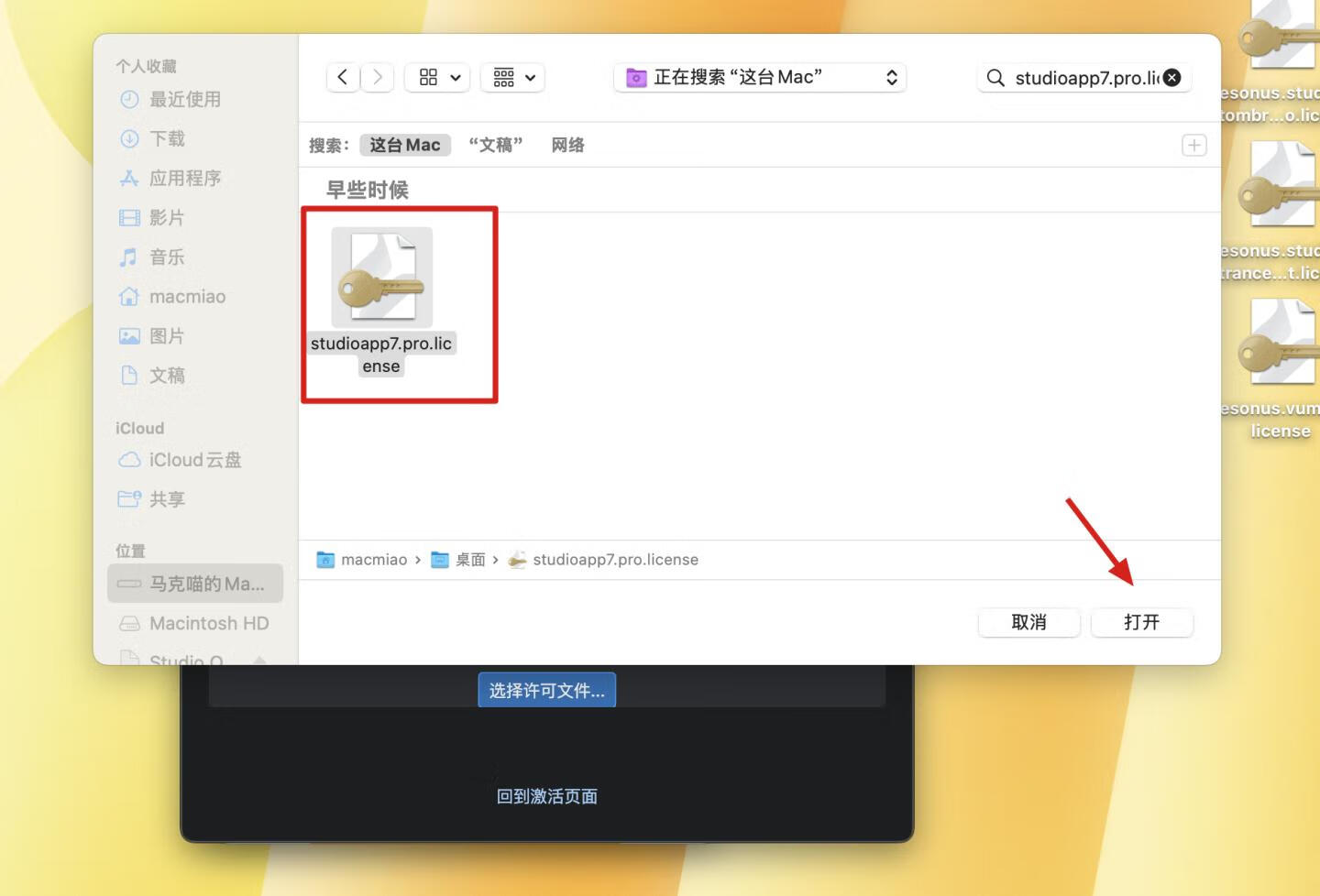Image resolution: width=1320 pixels, height=896 pixels.
Task: Click studioapp7.pro.license in the path bar
Action: 603,559
